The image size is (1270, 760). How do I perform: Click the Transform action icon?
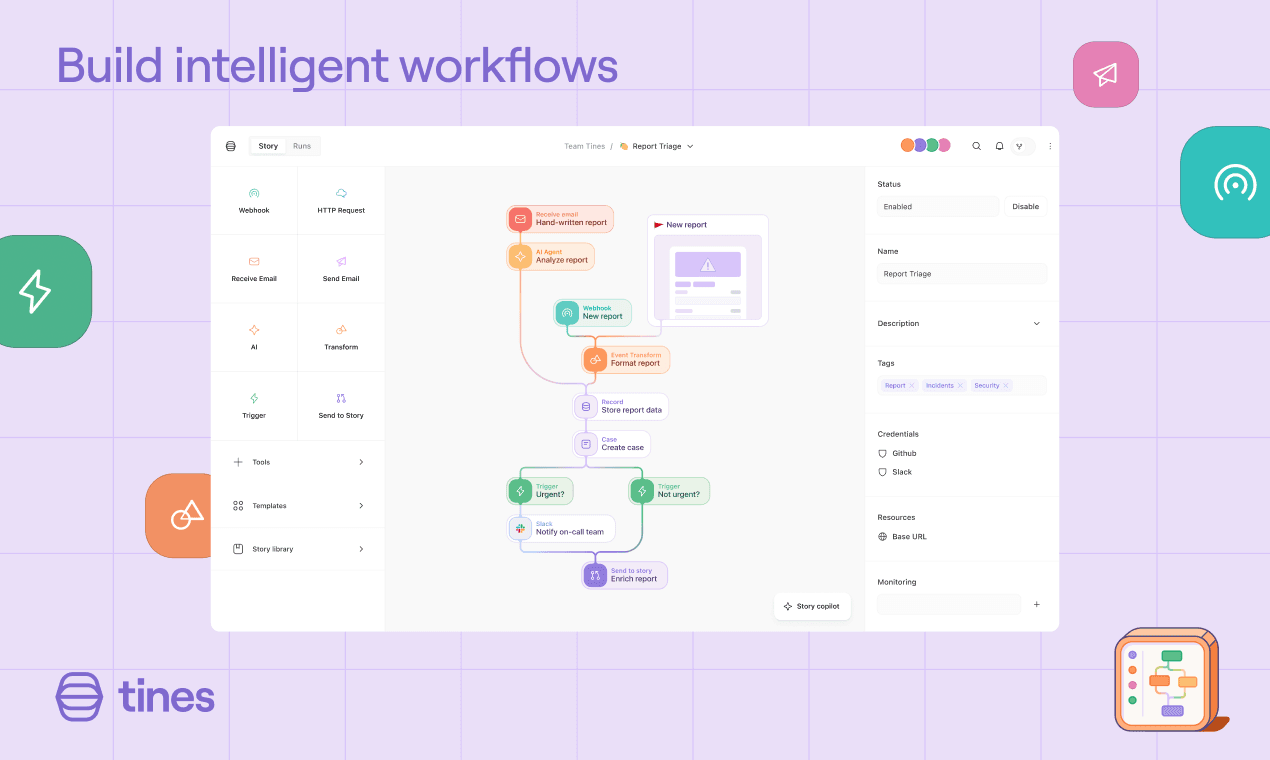341,329
